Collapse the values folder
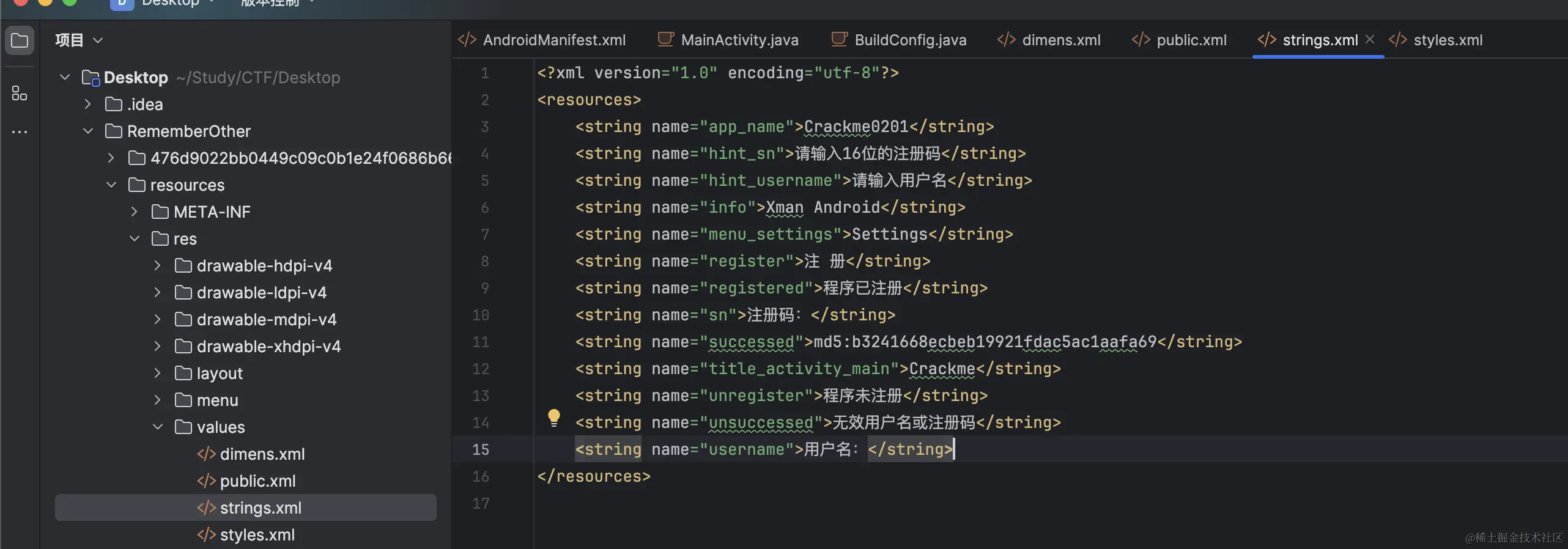Screen dimensions: 1568x549 (158, 427)
